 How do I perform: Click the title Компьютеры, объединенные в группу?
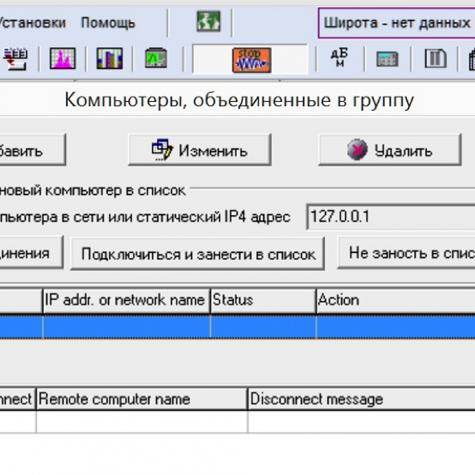[239, 100]
